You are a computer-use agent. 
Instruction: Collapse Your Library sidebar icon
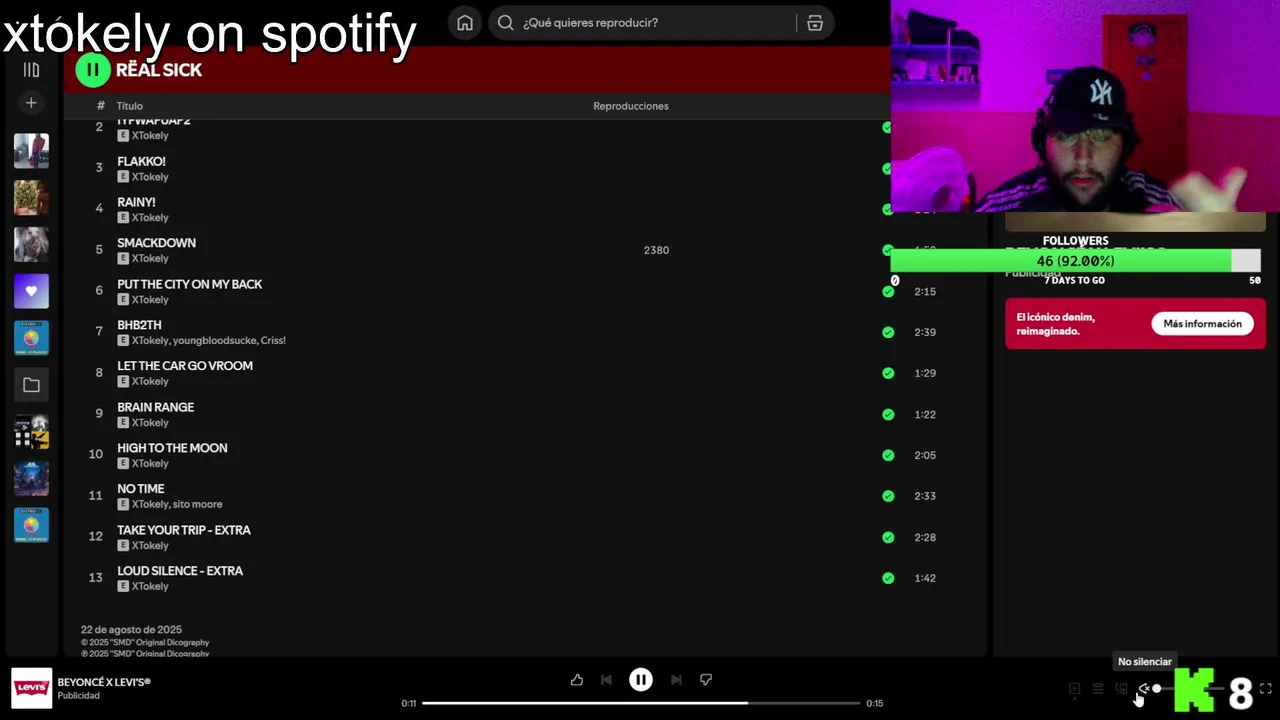[x=31, y=70]
